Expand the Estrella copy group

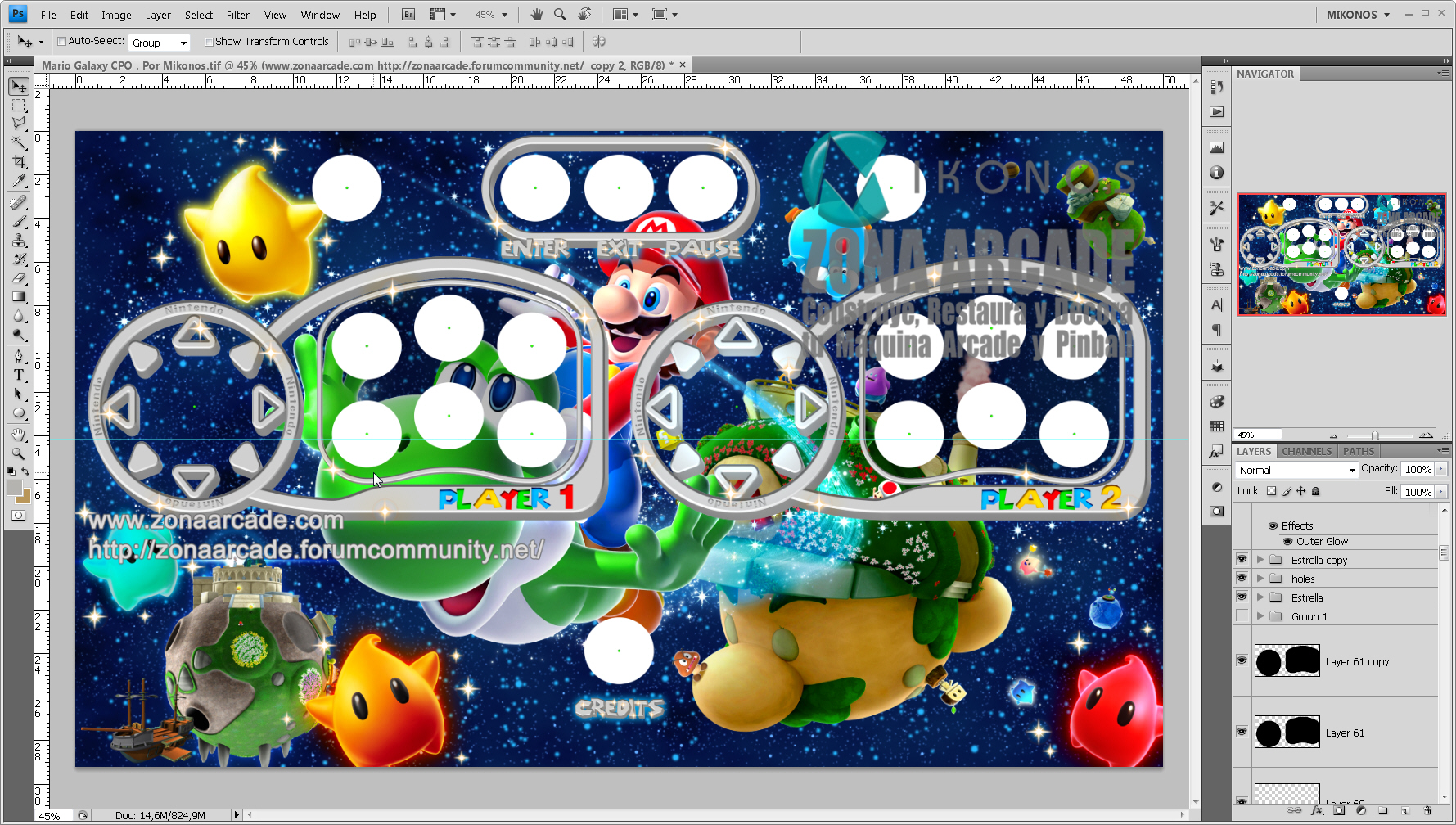tap(1260, 560)
